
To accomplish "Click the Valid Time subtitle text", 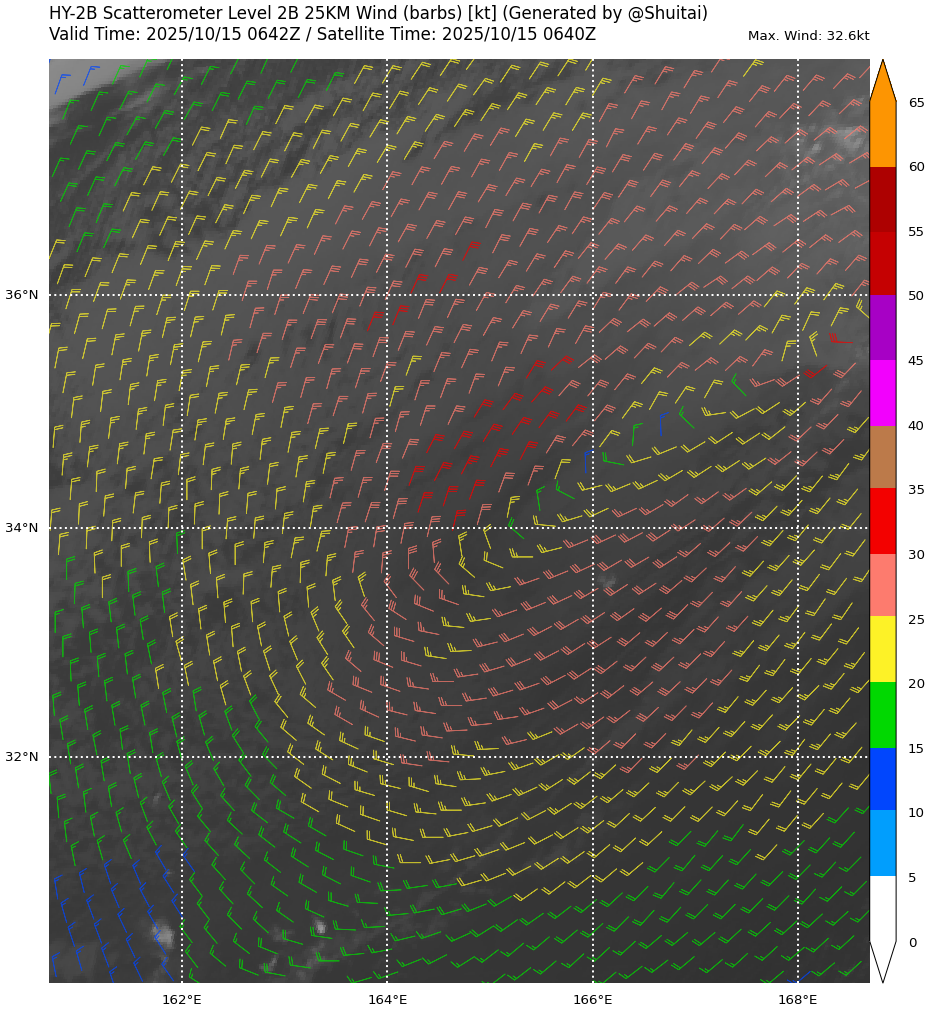I will pos(322,34).
